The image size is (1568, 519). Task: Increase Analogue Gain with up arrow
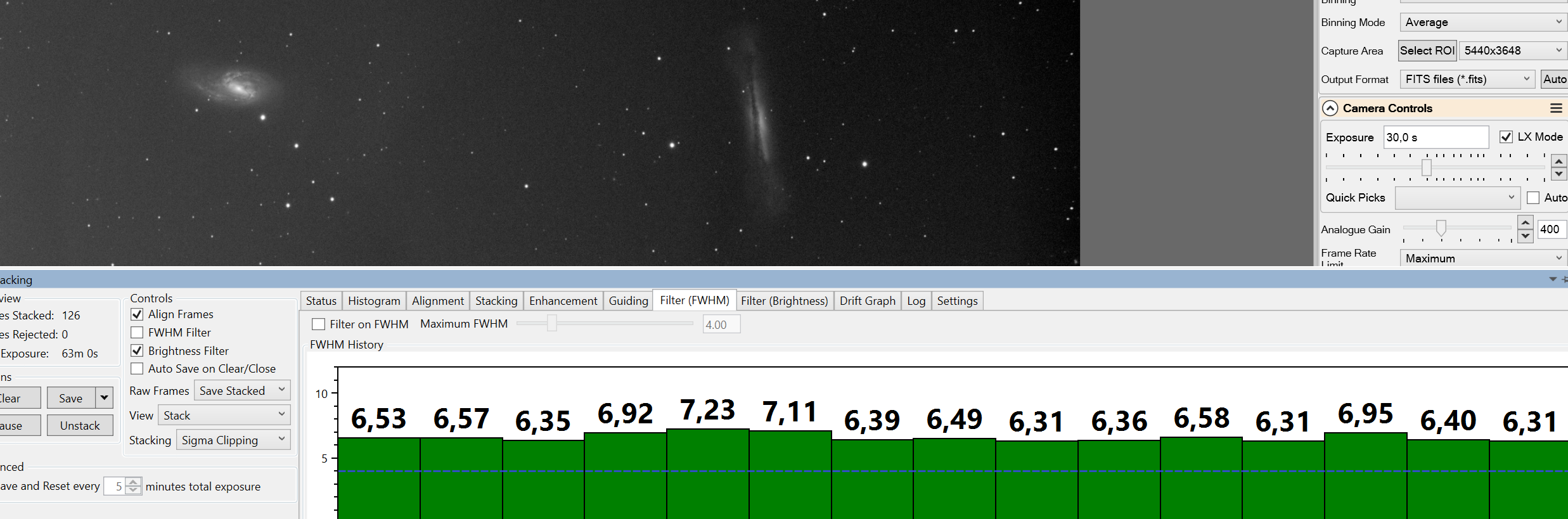click(x=1526, y=222)
